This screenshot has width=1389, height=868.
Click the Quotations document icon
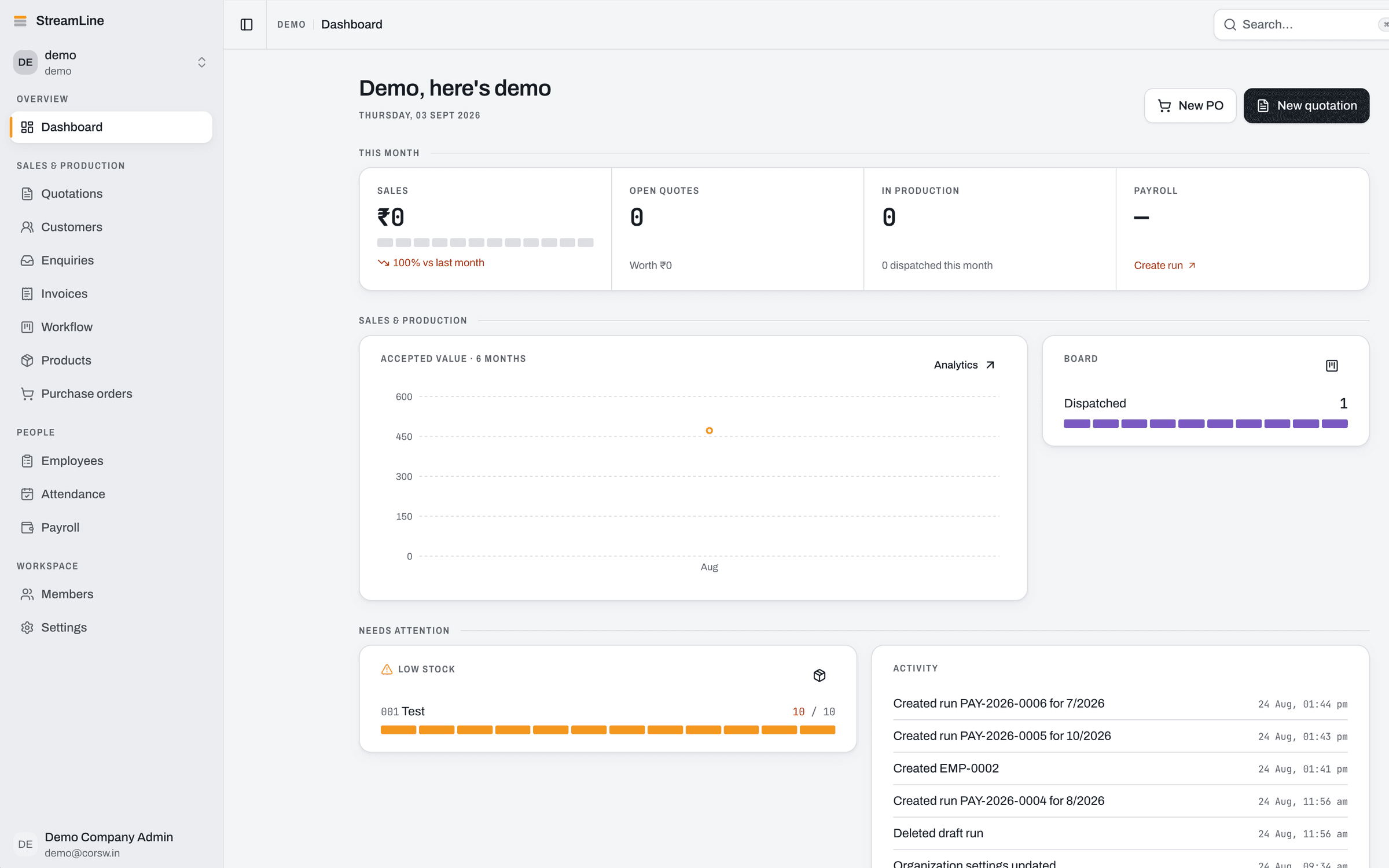coord(27,194)
